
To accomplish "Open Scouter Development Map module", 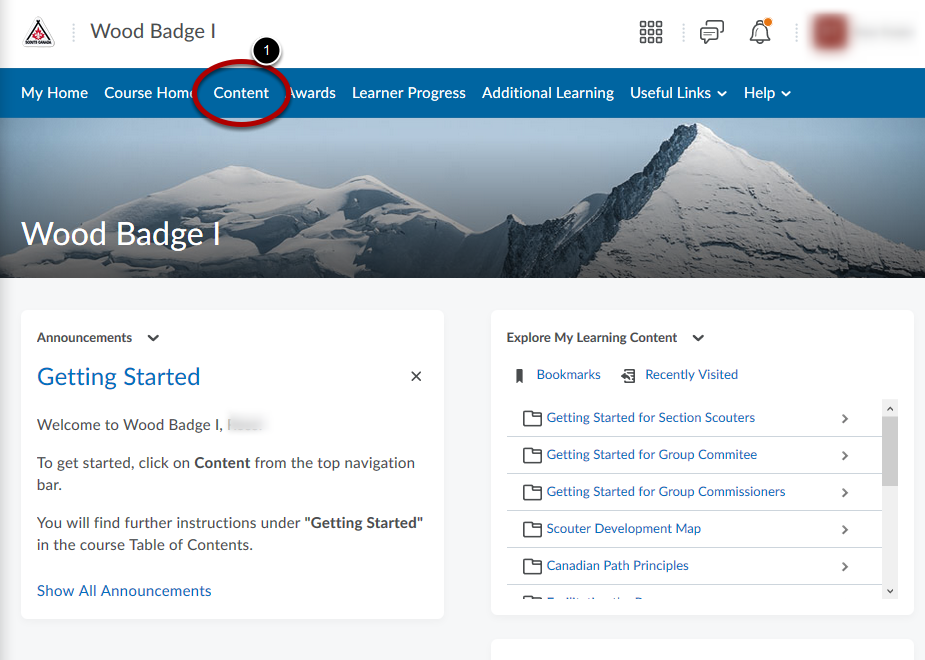I will pos(624,528).
